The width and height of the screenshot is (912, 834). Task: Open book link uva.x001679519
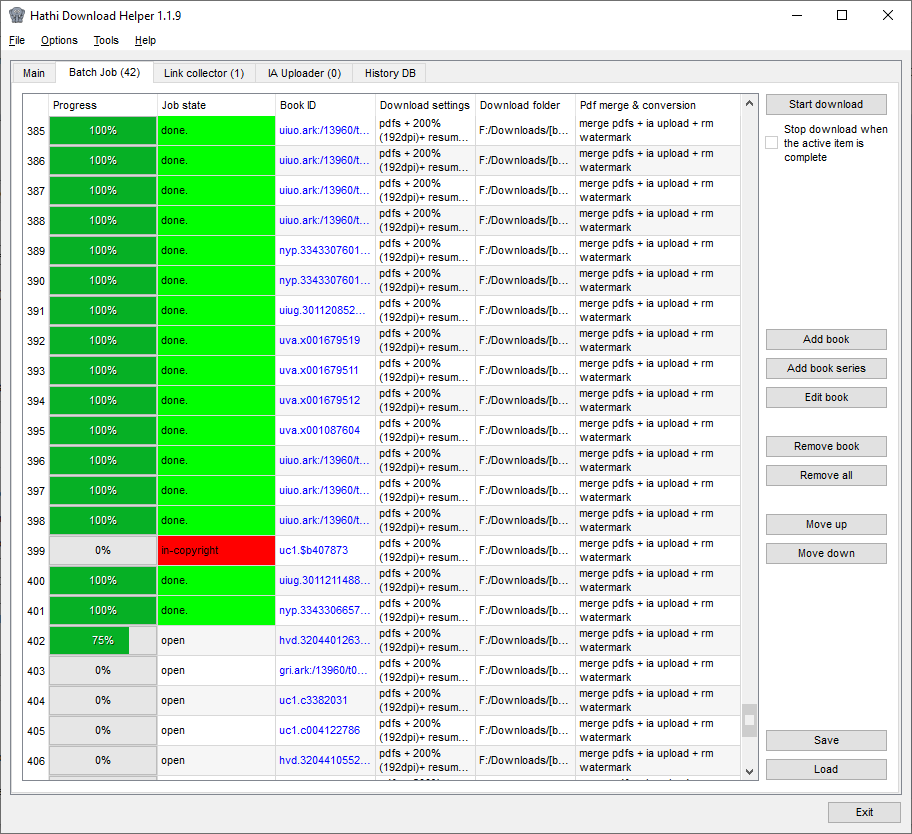tap(319, 340)
